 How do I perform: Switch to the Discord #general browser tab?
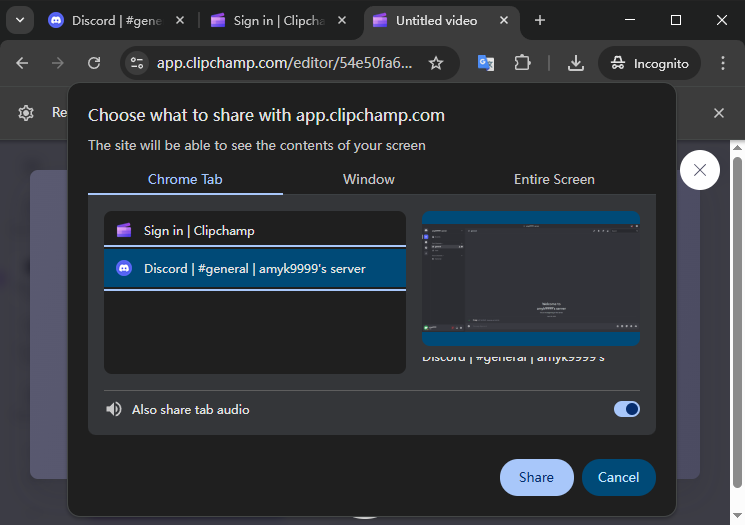pyautogui.click(x=116, y=20)
